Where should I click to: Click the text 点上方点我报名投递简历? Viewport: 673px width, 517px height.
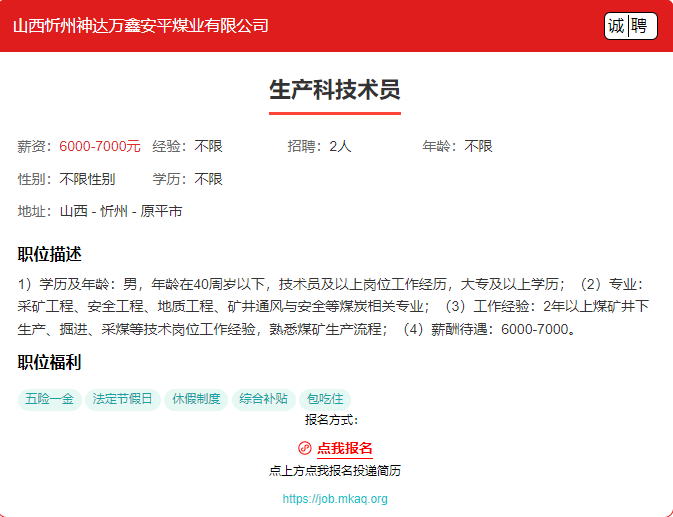coord(335,471)
